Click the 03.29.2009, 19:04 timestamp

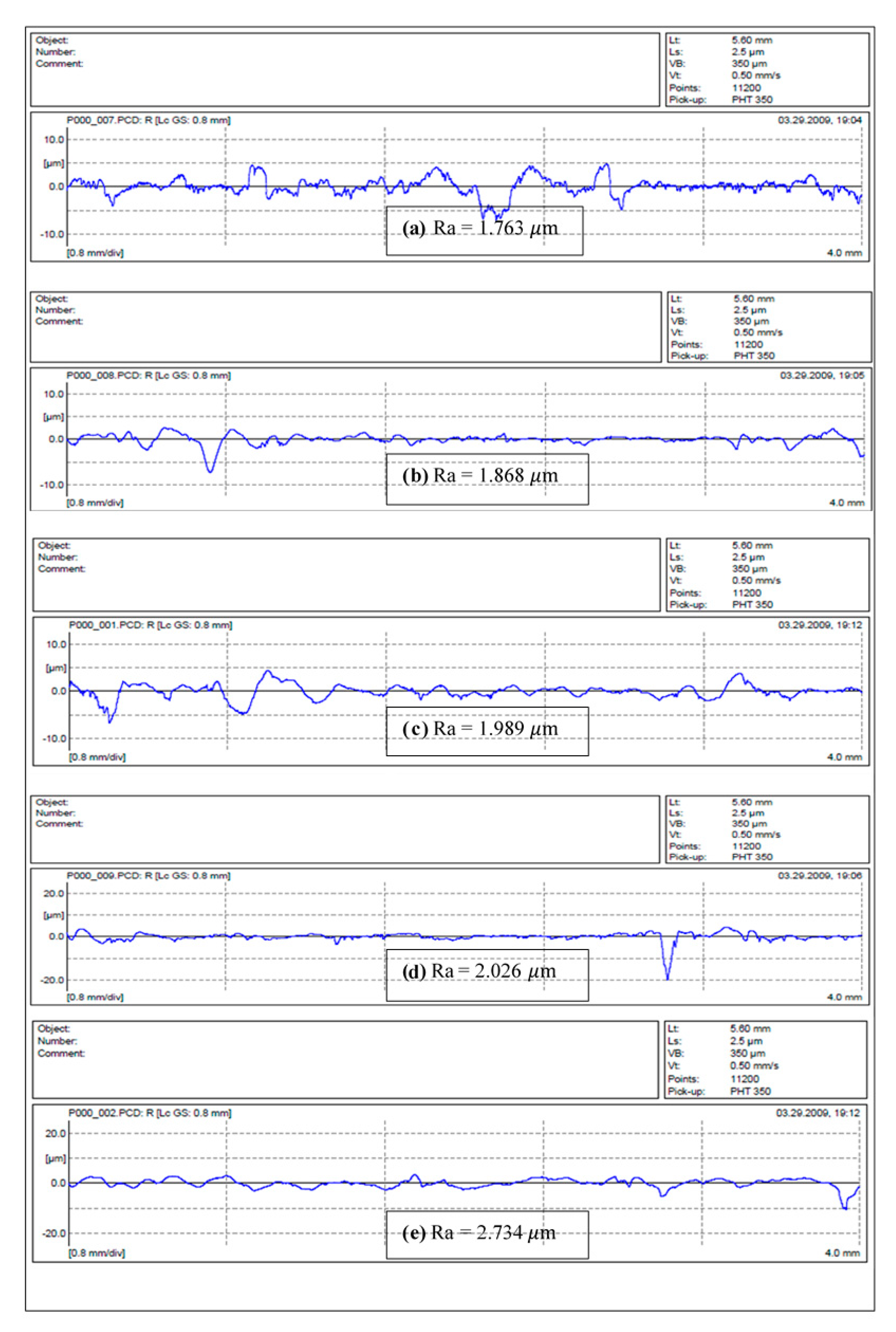tap(820, 120)
